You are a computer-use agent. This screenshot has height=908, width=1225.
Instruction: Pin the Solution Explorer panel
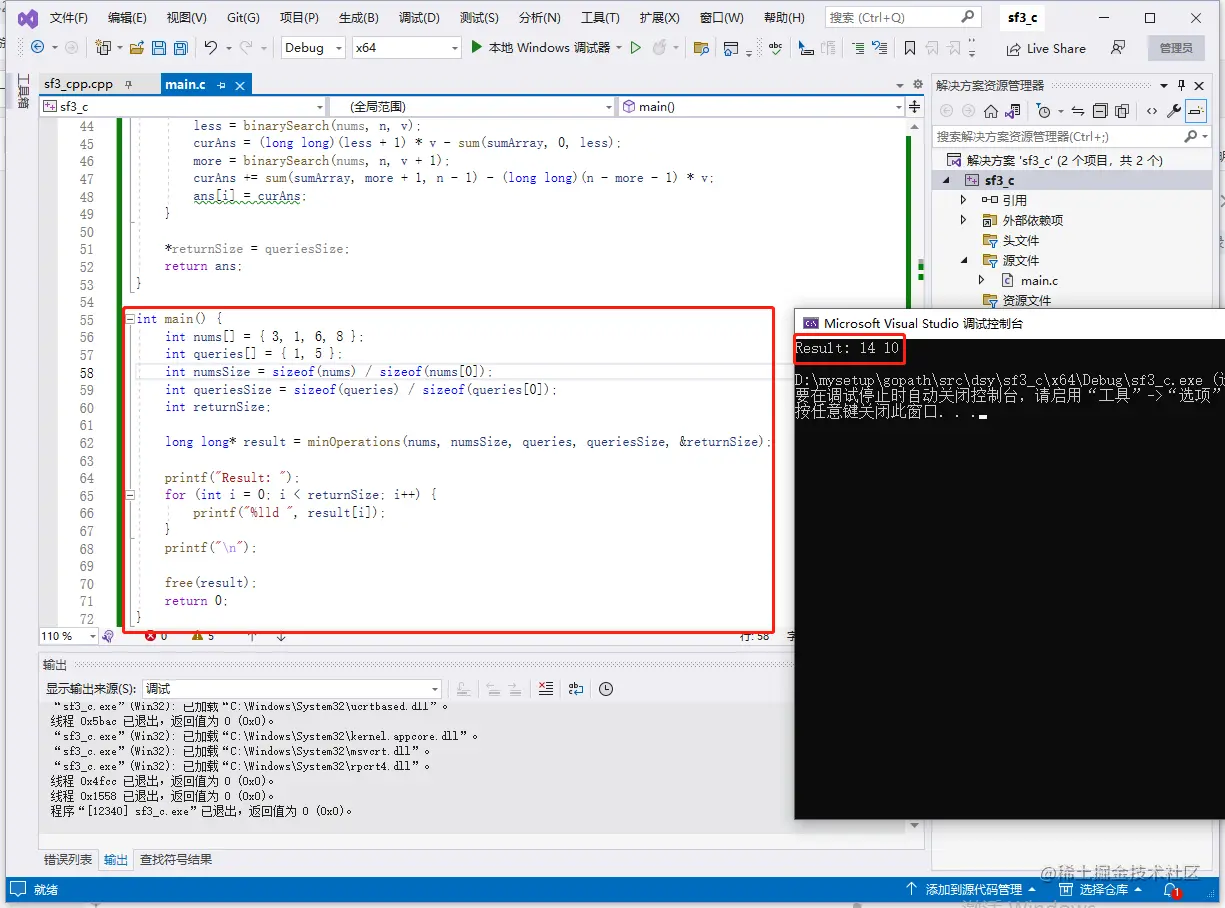pyautogui.click(x=1181, y=85)
